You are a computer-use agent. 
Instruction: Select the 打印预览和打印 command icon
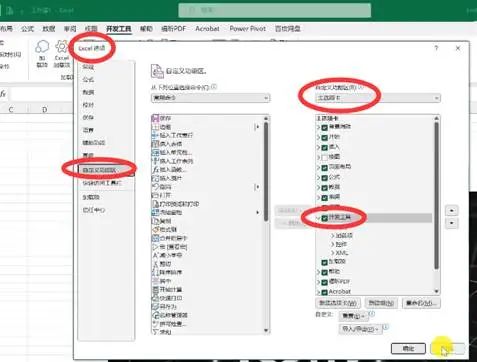click(155, 204)
